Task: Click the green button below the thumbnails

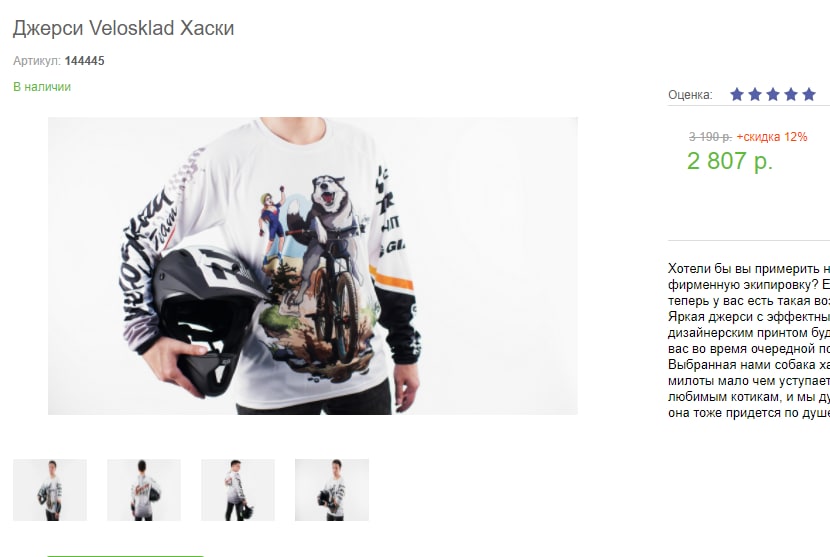Action: 125,556
